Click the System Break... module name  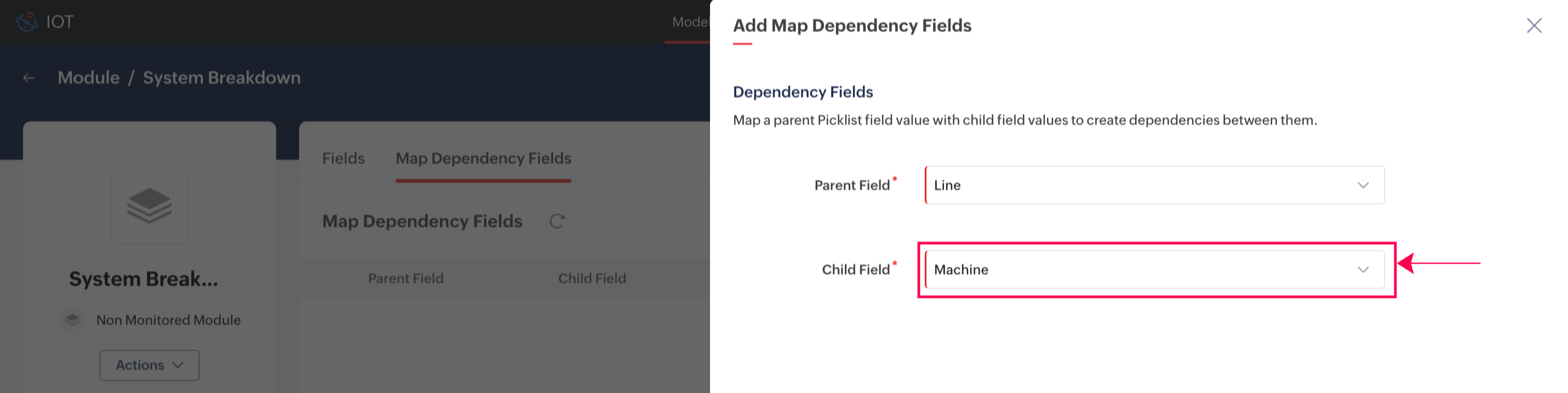143,279
